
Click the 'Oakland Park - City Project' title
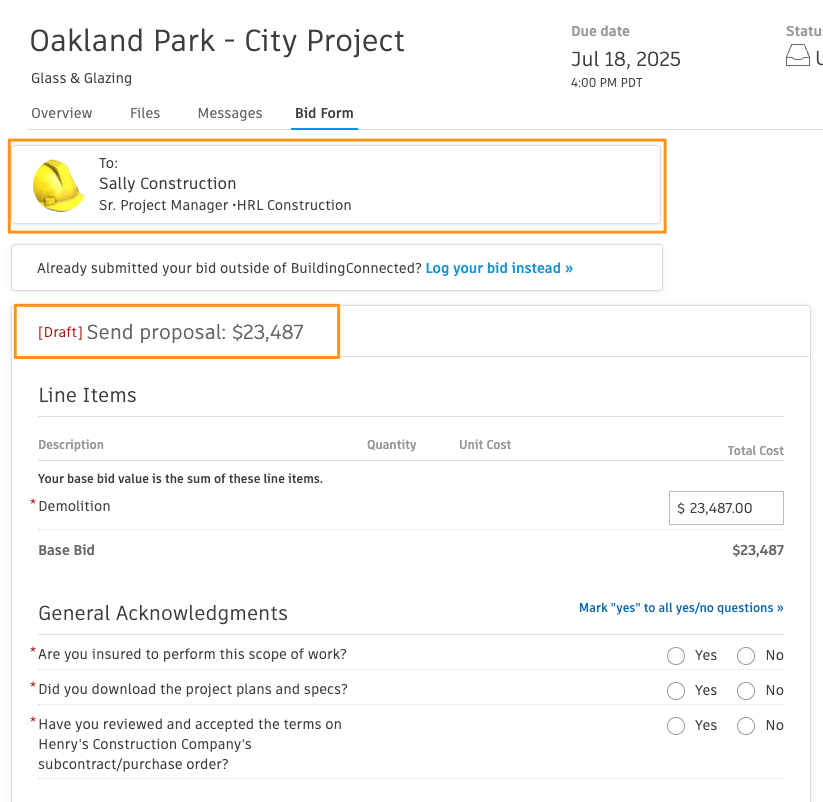217,41
